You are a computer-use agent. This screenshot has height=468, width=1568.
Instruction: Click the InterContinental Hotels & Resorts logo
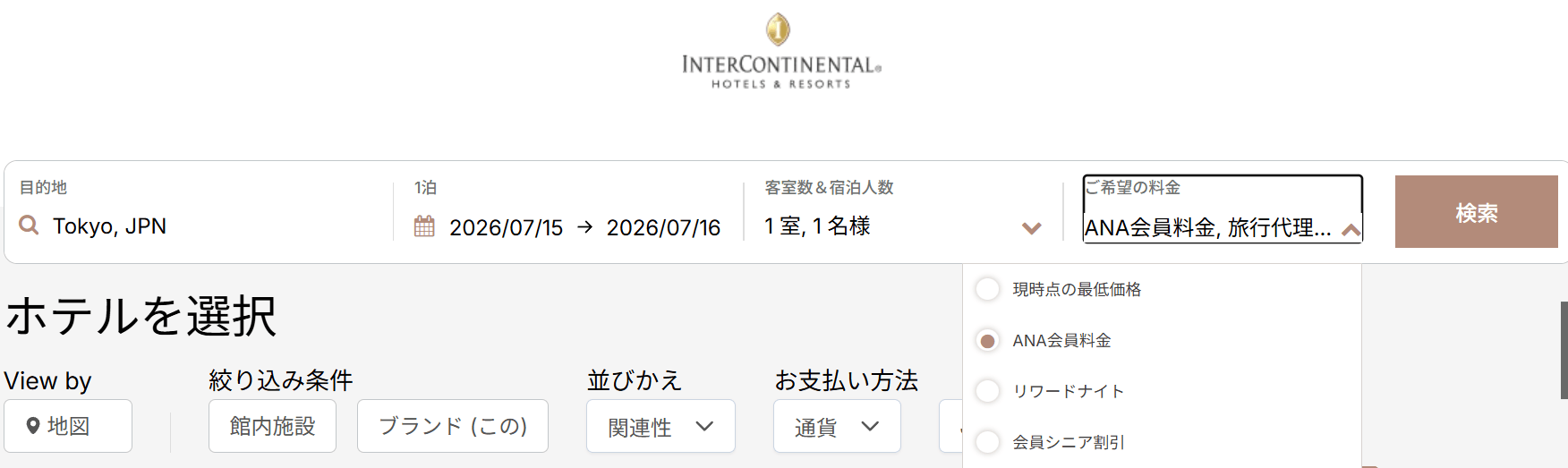click(x=781, y=51)
